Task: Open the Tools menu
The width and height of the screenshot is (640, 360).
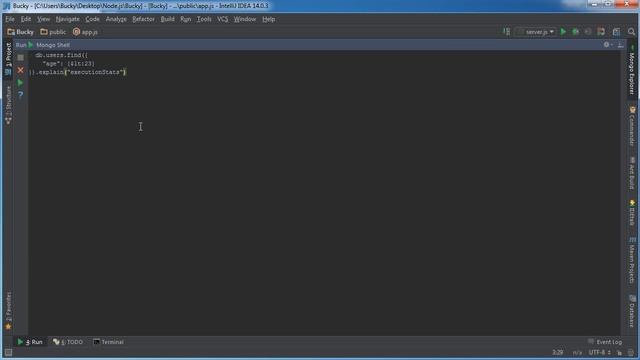Action: point(204,19)
